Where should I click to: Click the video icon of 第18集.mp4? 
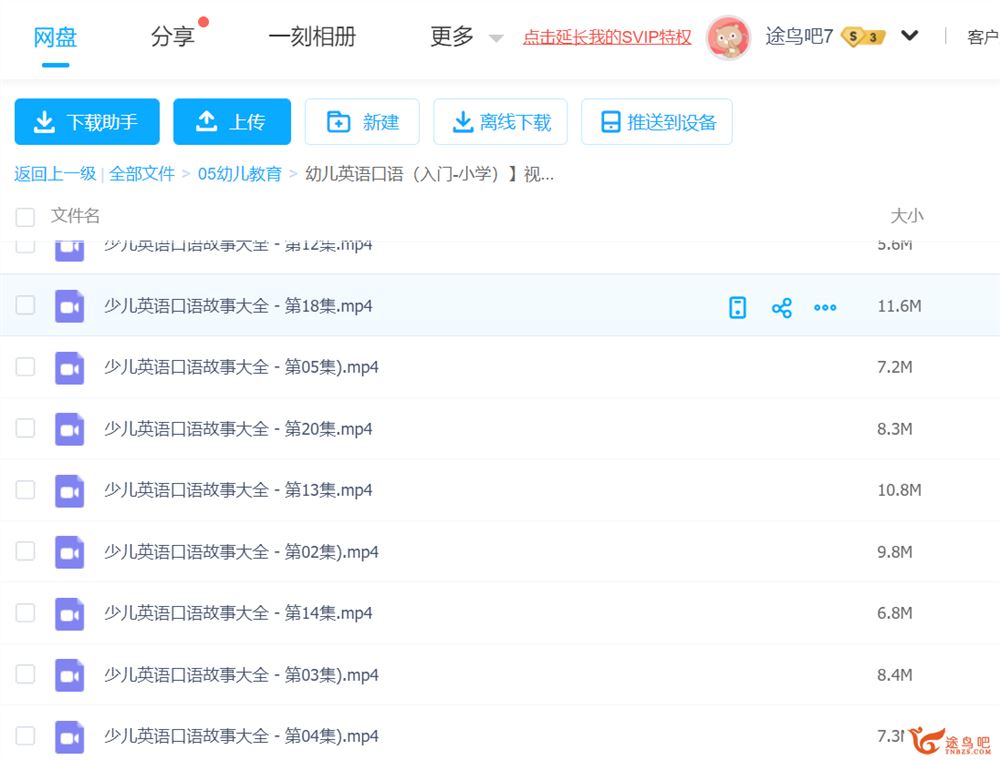pyautogui.click(x=70, y=306)
